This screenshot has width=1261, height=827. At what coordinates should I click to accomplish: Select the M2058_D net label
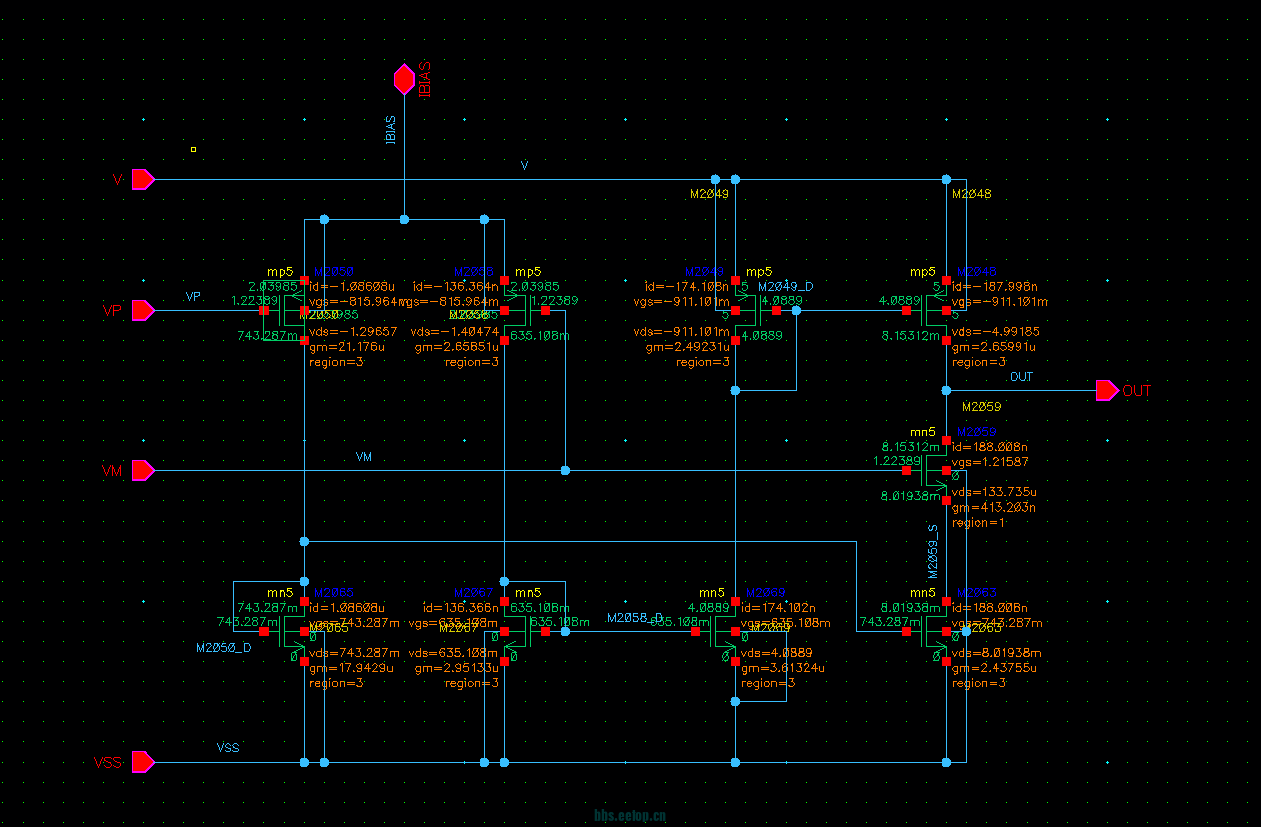[x=635, y=619]
